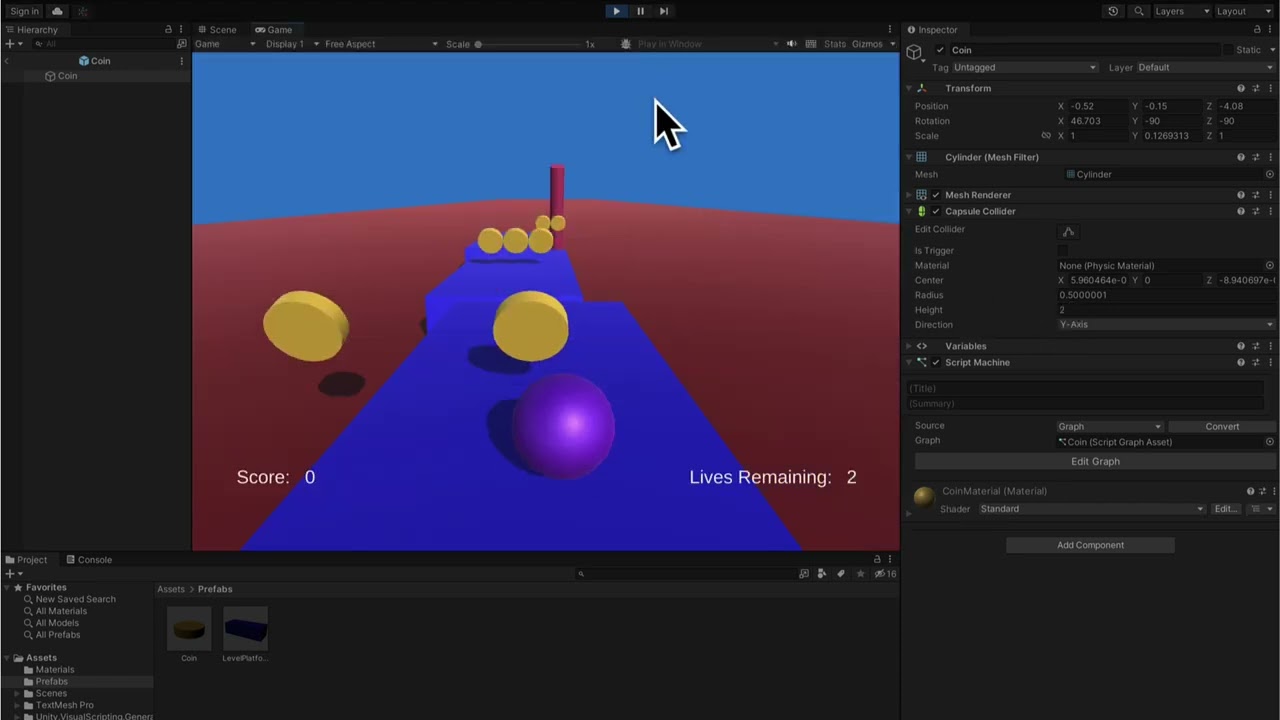Screen dimensions: 1280x720
Task: Open Capsule Collider help icon
Action: pyautogui.click(x=1241, y=211)
